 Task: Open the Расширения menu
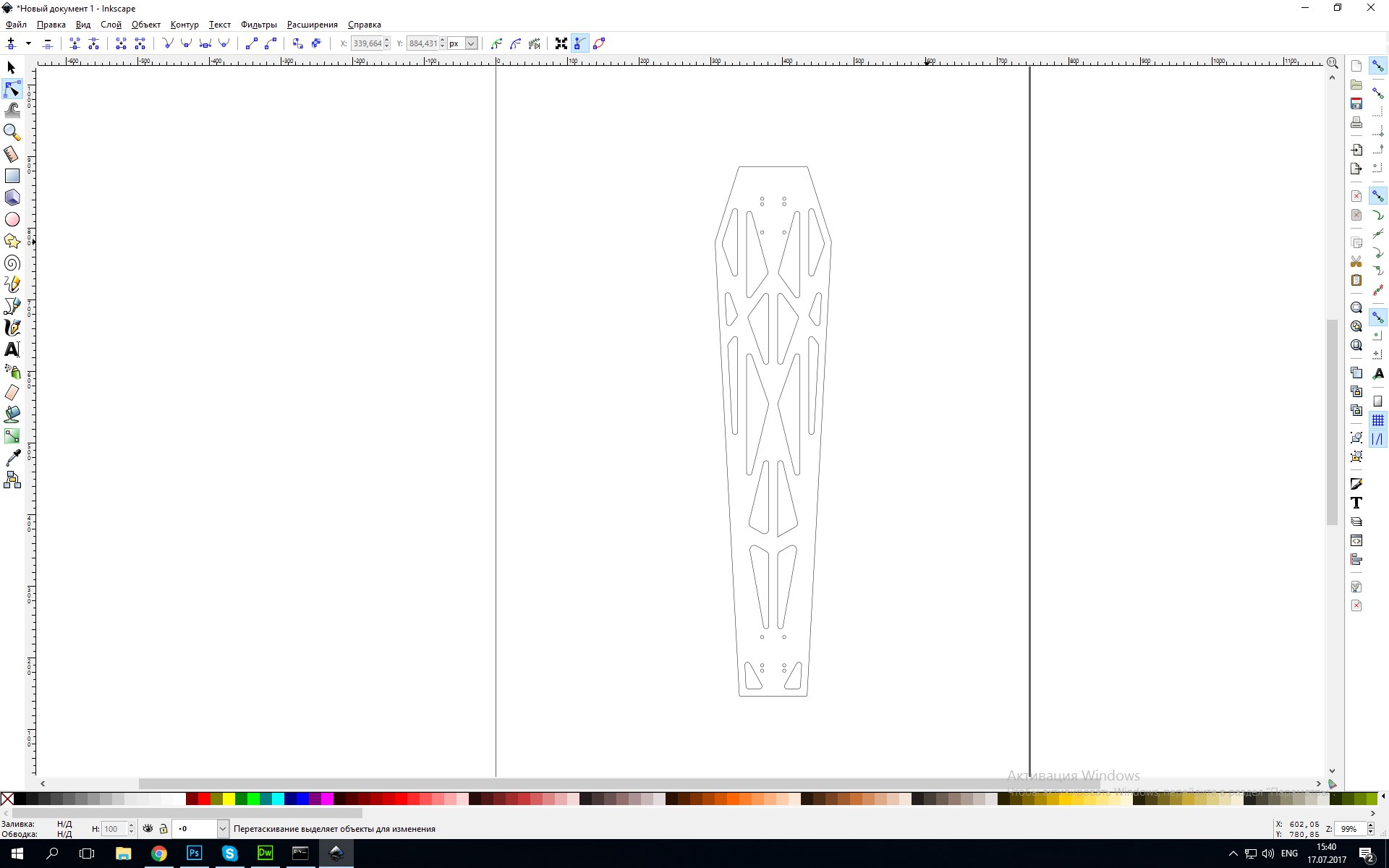tap(313, 25)
